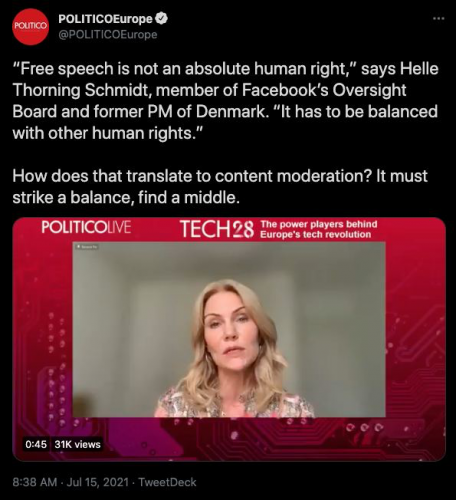Viewport: 456px width, 500px height.
Task: Click the POLITICOLIVE logo in the video
Action: (86, 228)
